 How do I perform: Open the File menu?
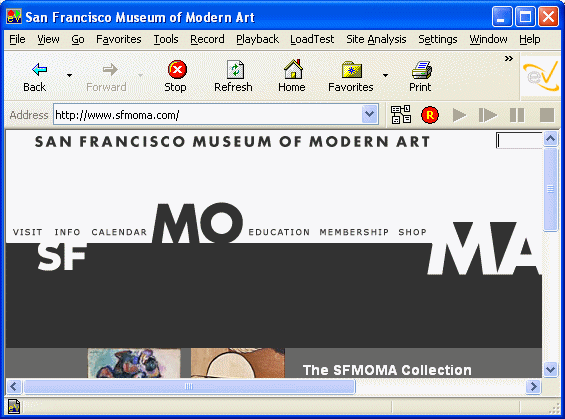17,39
